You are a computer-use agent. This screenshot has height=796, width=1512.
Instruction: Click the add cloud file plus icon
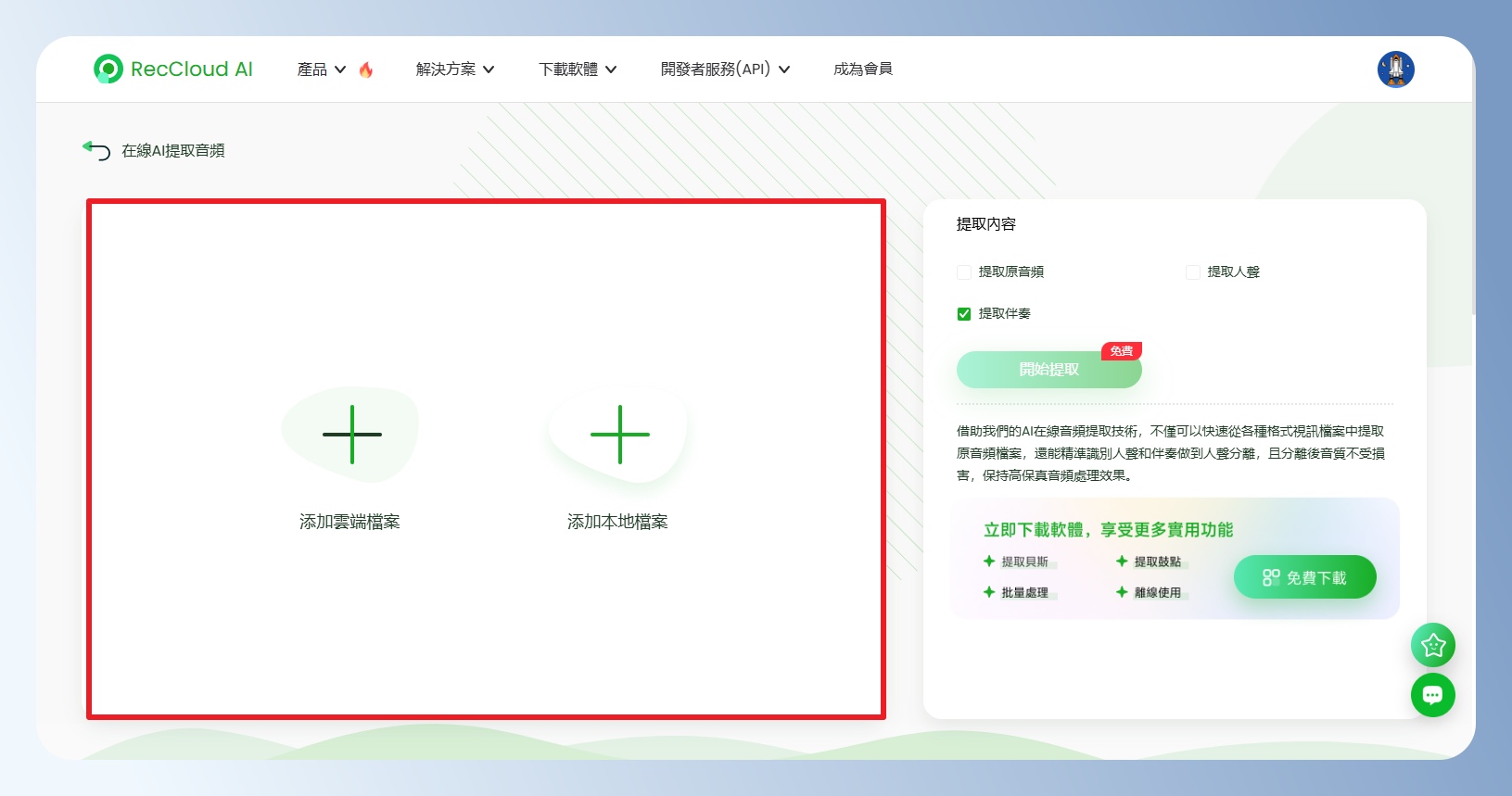point(351,435)
